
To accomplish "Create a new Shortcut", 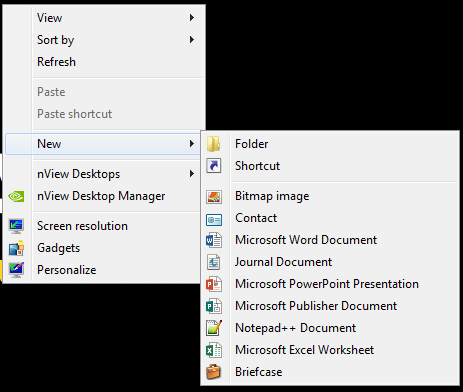I will coord(330,166).
